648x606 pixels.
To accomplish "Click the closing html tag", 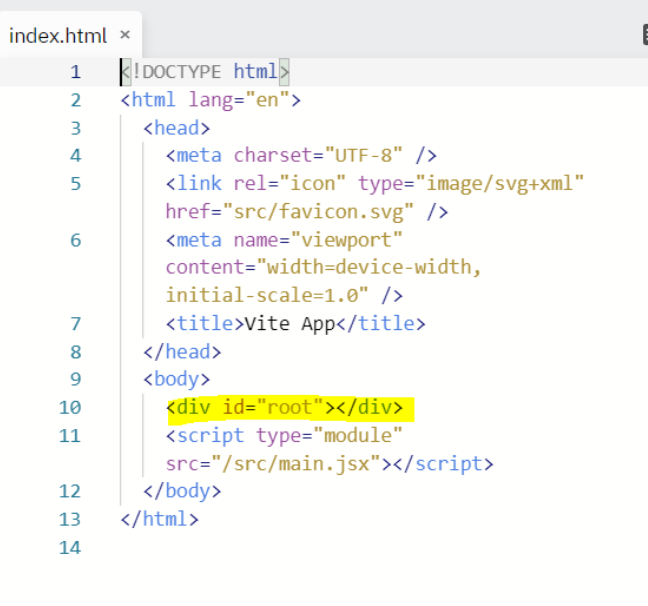I will coord(159,519).
